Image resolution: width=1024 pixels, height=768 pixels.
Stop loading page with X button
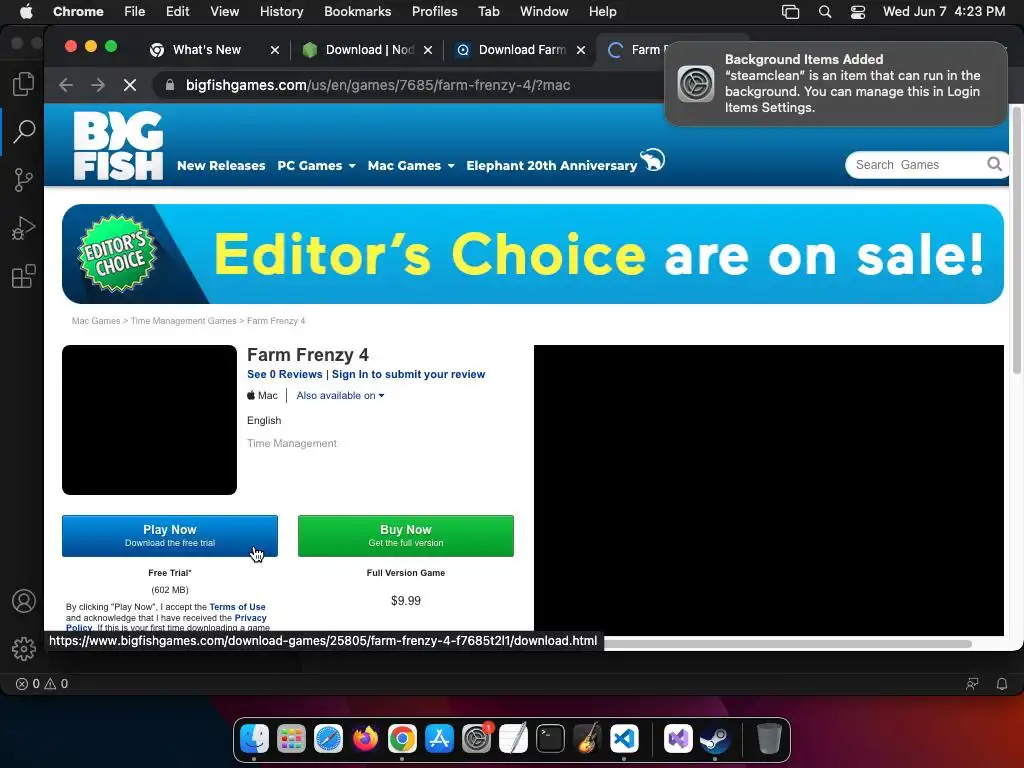click(130, 85)
